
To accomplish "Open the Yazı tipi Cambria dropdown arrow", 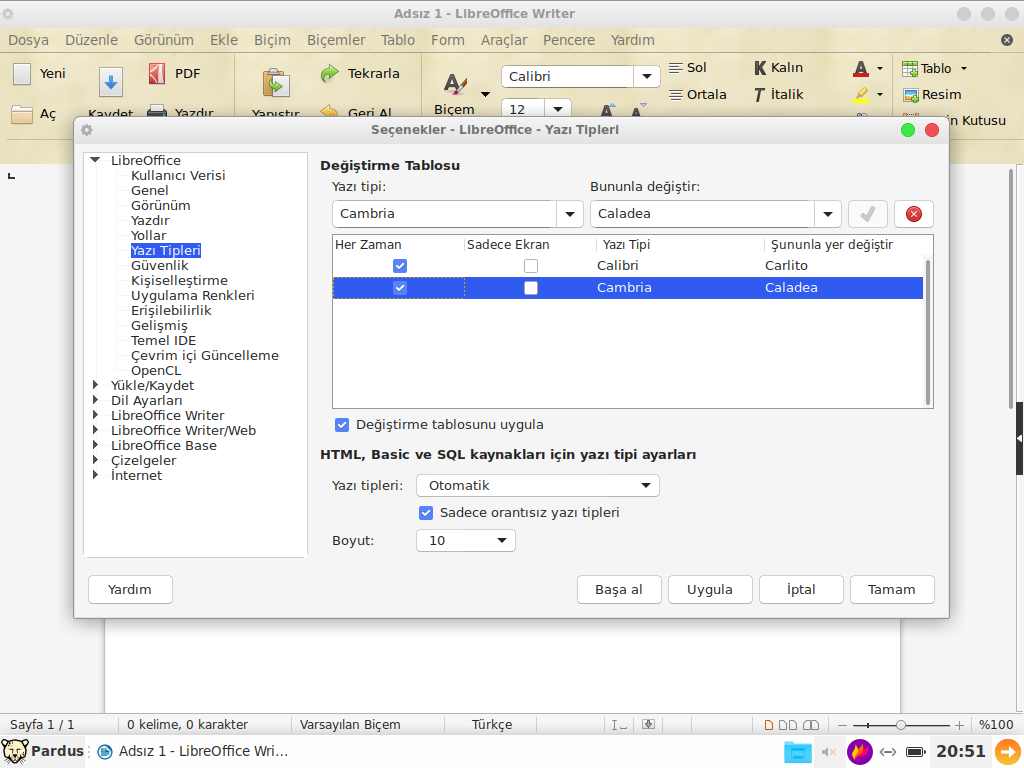I will click(x=569, y=214).
